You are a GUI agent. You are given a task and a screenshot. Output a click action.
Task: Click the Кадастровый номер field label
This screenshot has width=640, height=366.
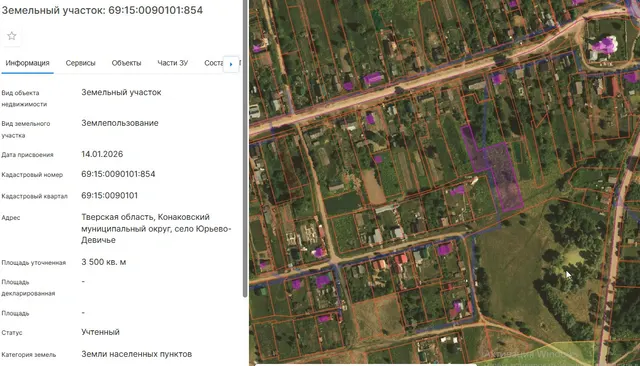click(x=32, y=175)
